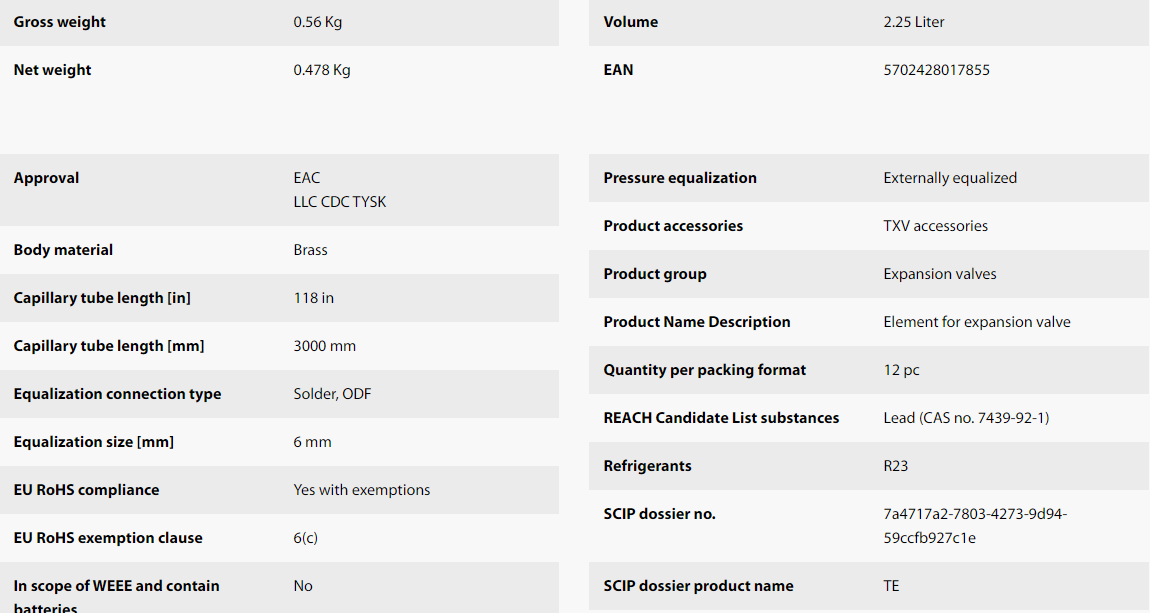Select the Body material value Brass
This screenshot has width=1150, height=613.
[310, 250]
